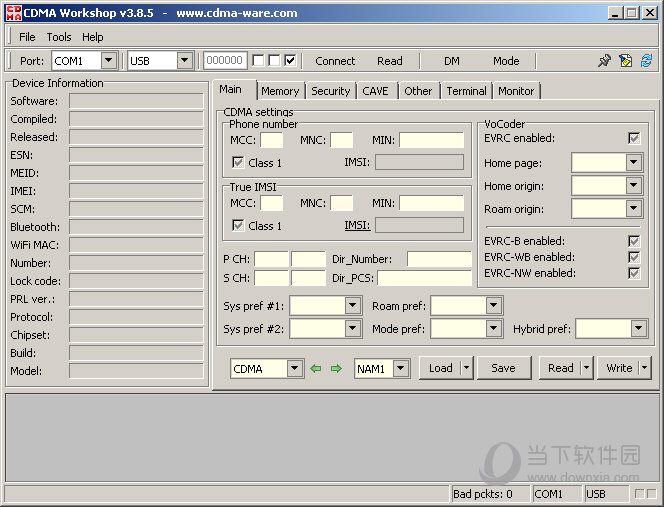This screenshot has height=507, width=664.
Task: Toggle EVRC-NW enabled checkbox
Action: coord(634,273)
